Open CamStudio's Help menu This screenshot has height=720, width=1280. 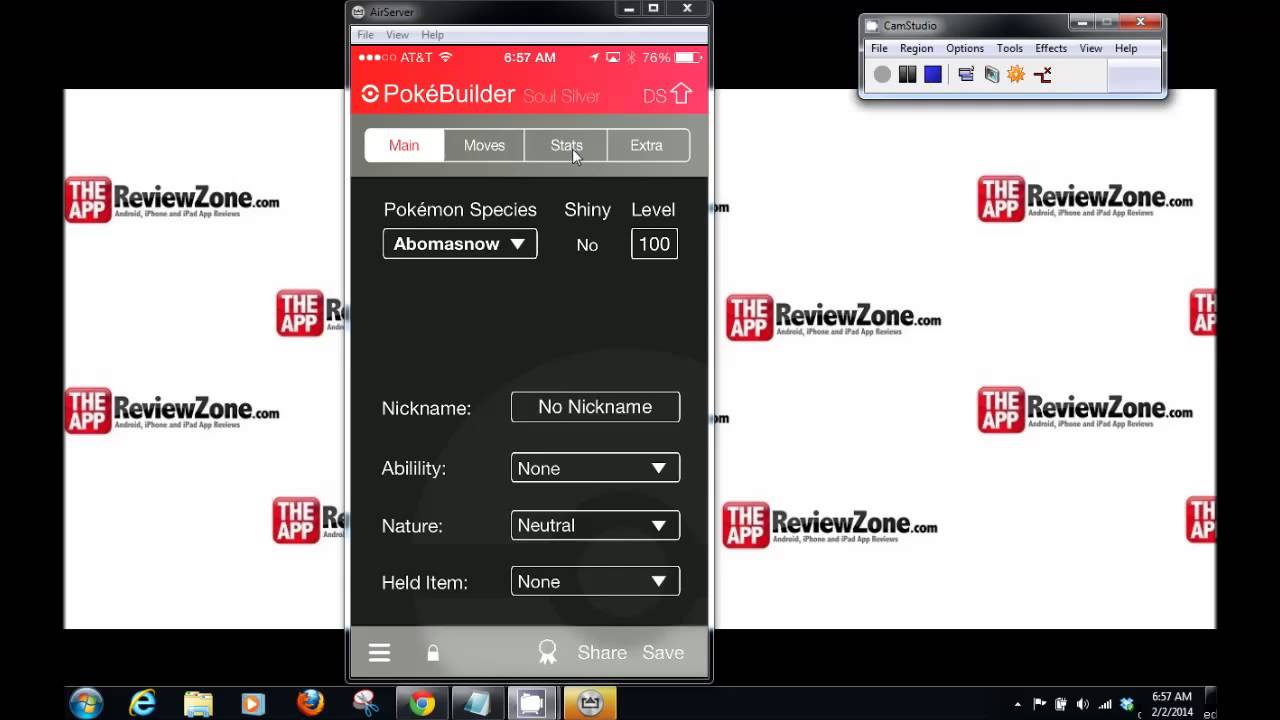(1126, 48)
